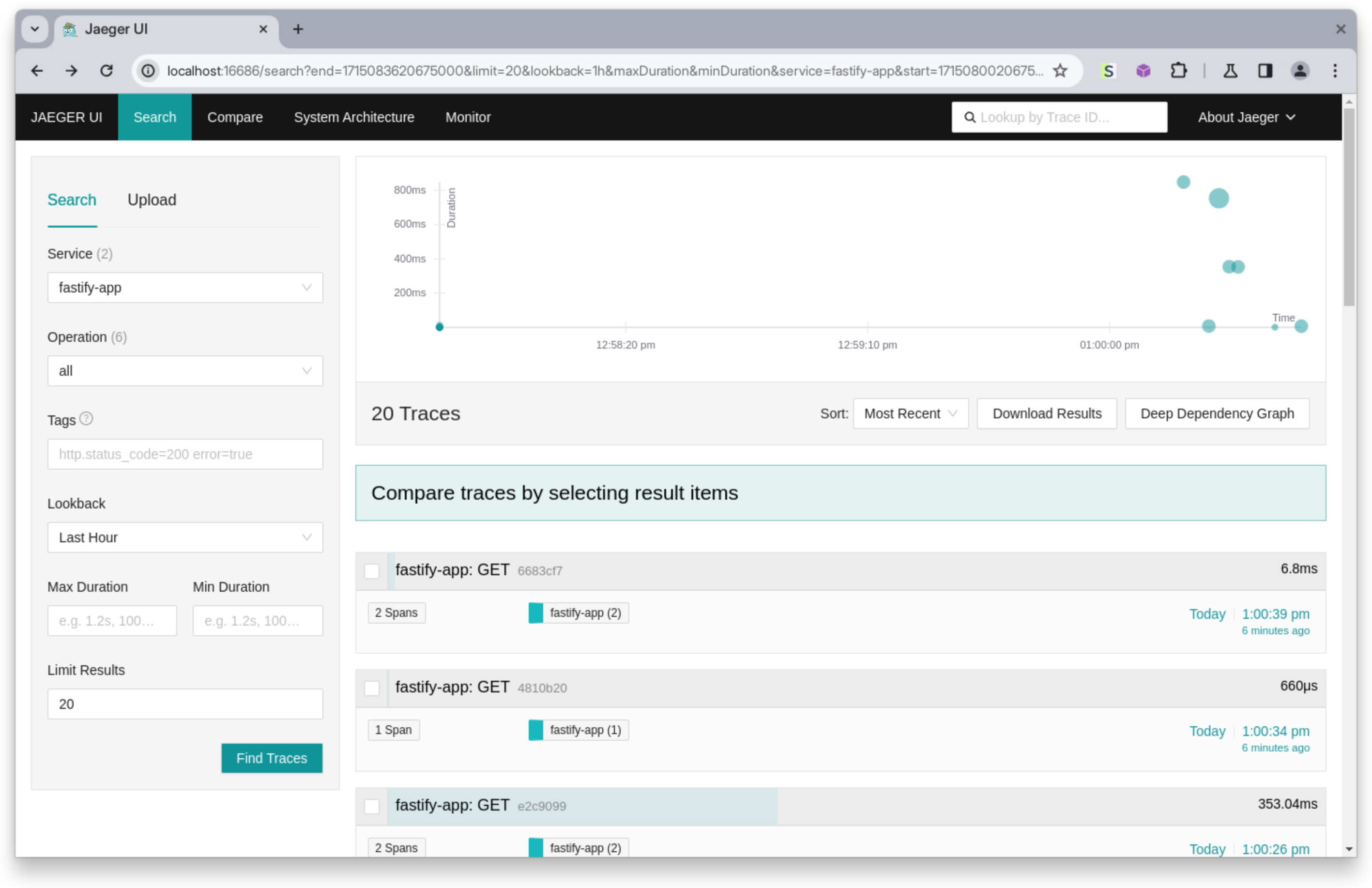Click the magnifier icon in trace lookup

pos(970,117)
